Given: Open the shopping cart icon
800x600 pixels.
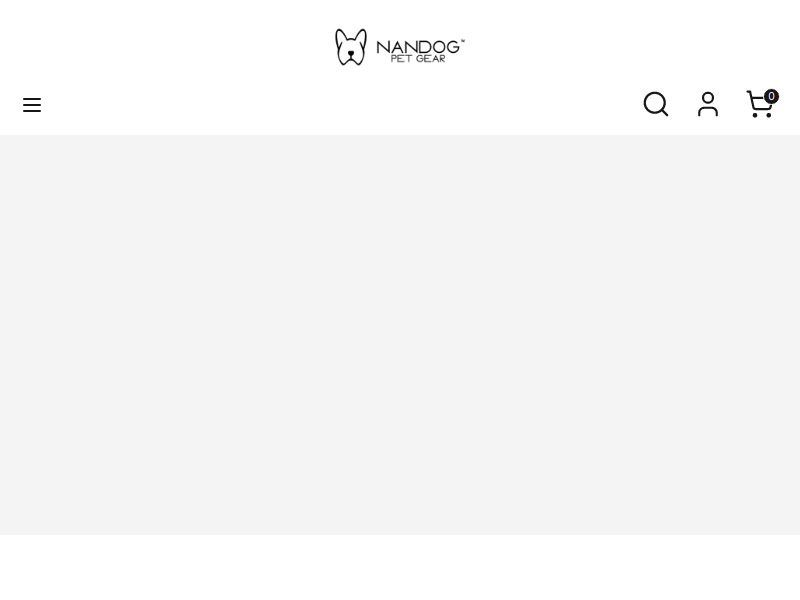Looking at the screenshot, I should coord(760,105).
